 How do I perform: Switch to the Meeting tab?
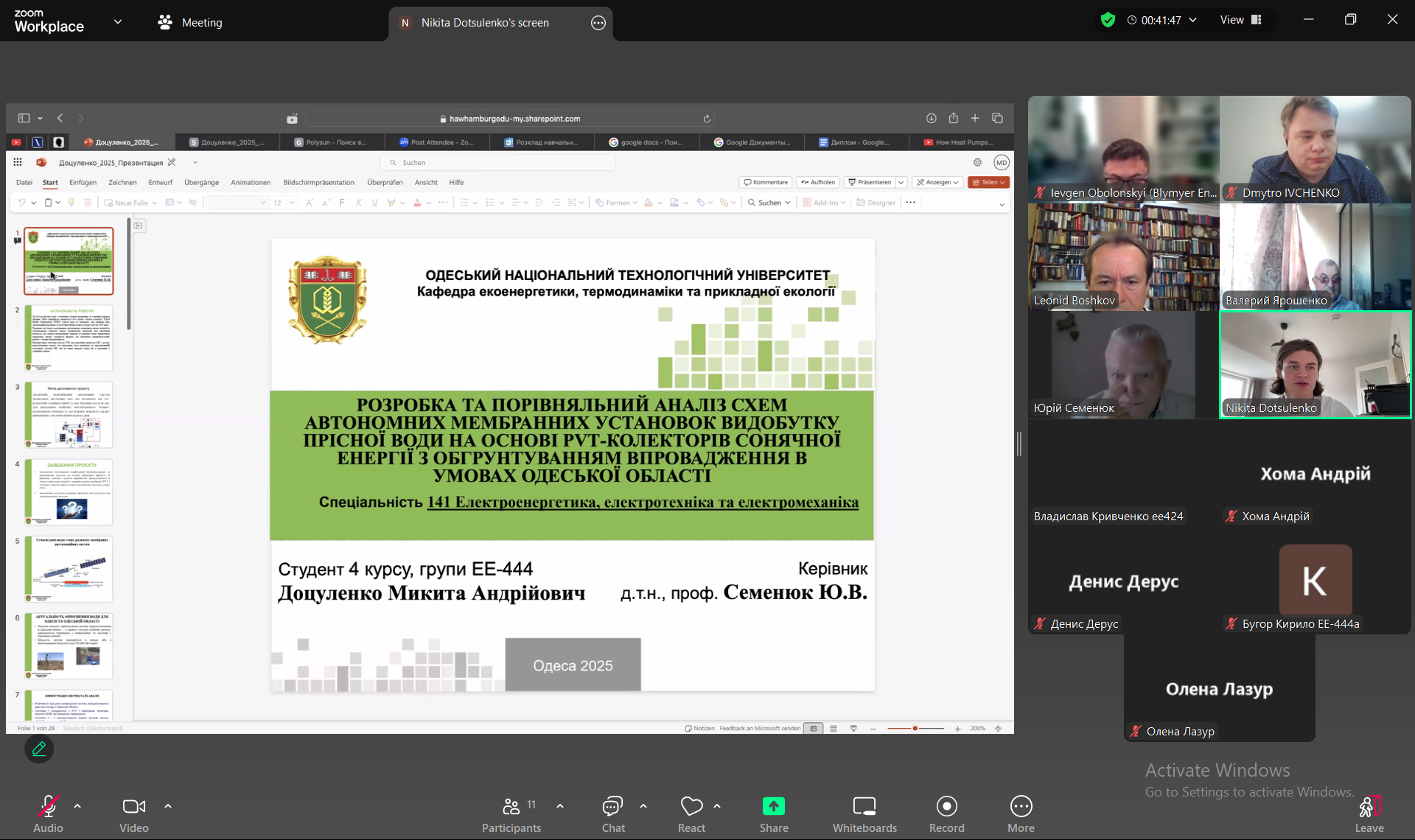click(190, 22)
